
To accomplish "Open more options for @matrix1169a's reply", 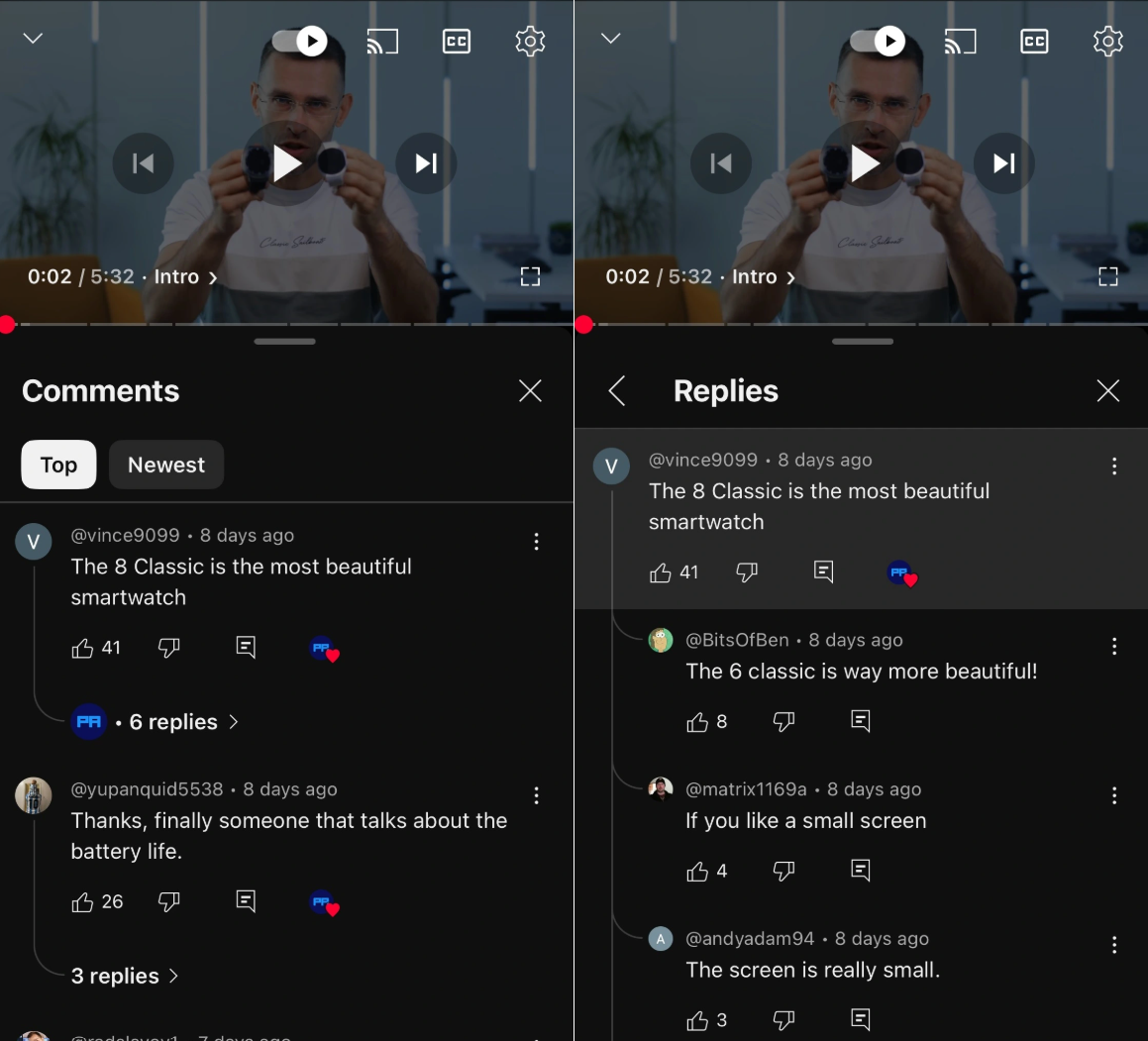I will click(x=1114, y=795).
